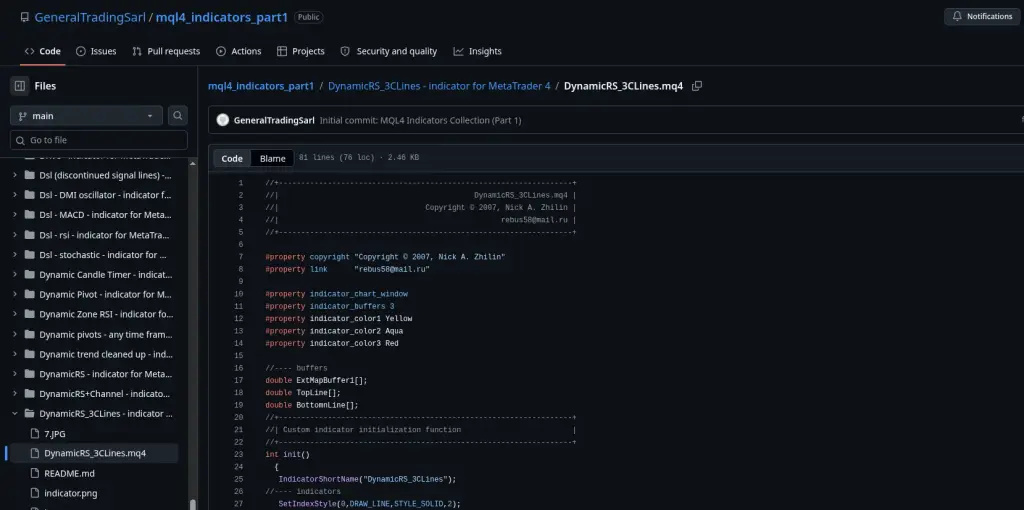
Task: Focus the Go to file input
Action: click(x=99, y=140)
